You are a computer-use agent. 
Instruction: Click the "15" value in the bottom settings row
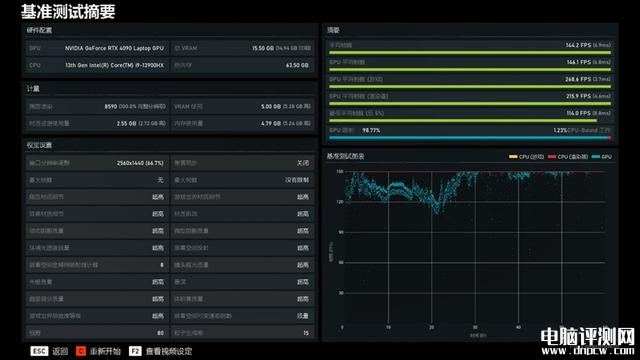point(306,333)
